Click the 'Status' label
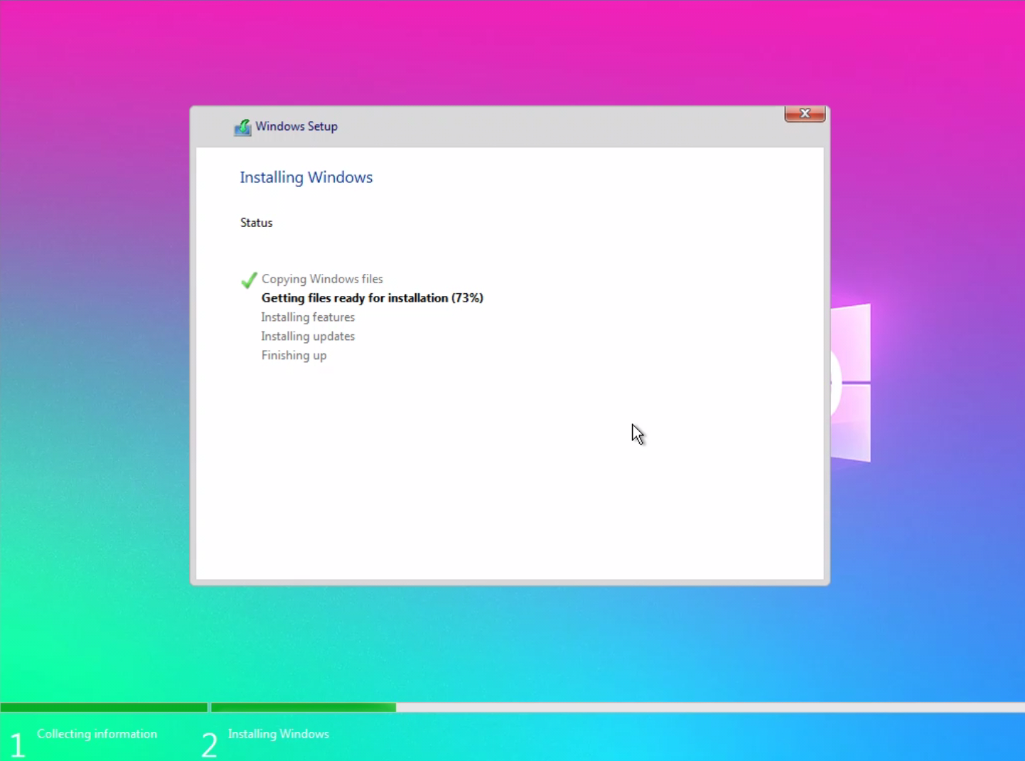Screen dimensions: 1025x761 click(x=256, y=223)
